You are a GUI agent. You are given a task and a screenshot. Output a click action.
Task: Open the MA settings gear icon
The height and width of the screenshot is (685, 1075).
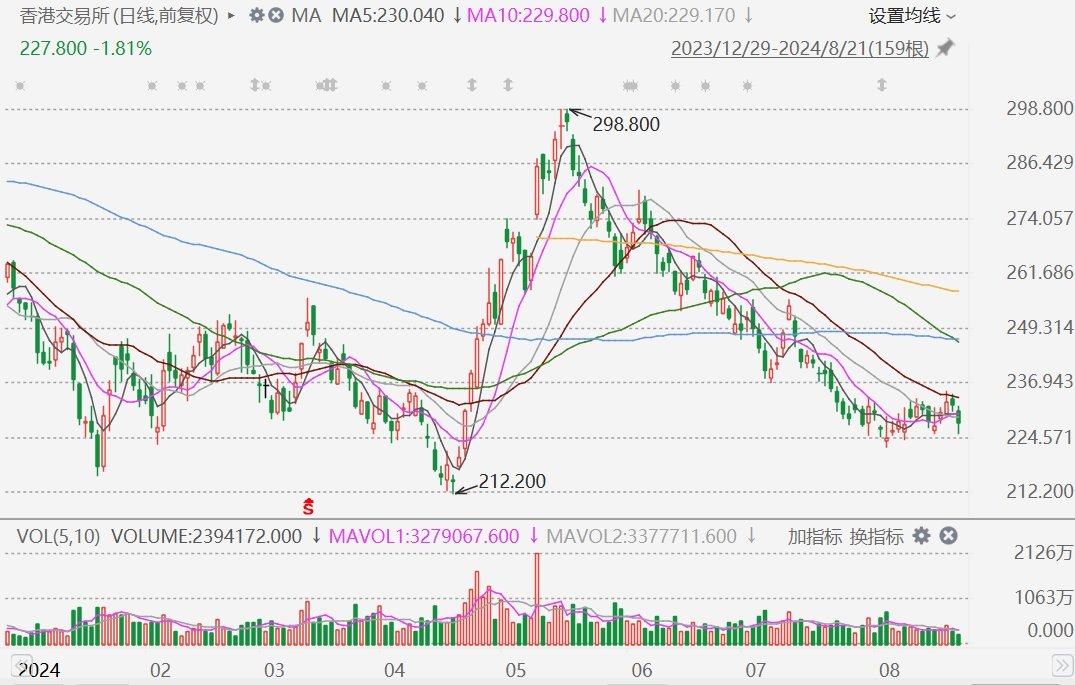tap(256, 16)
